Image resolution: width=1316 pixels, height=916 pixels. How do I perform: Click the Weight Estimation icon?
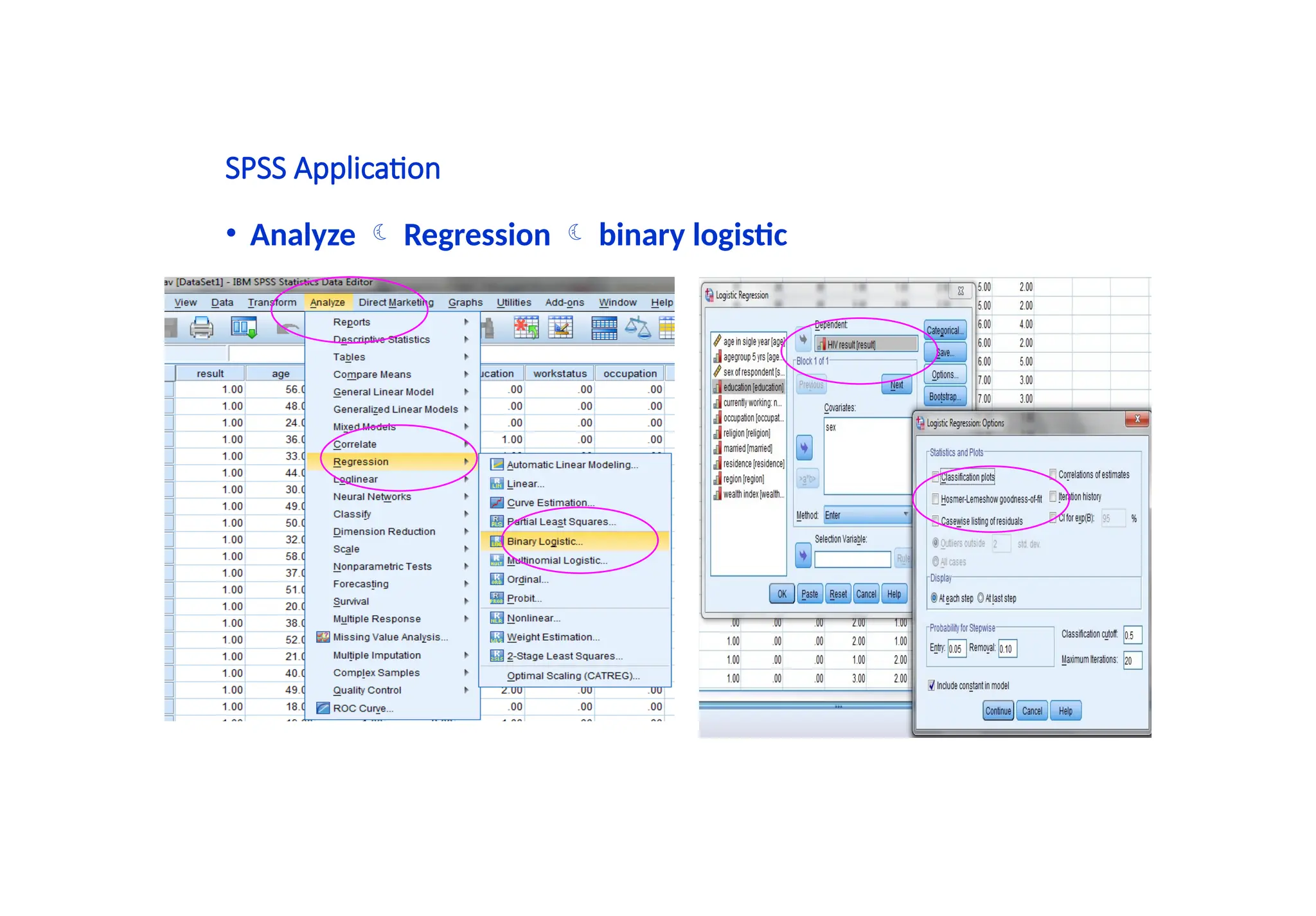(497, 637)
